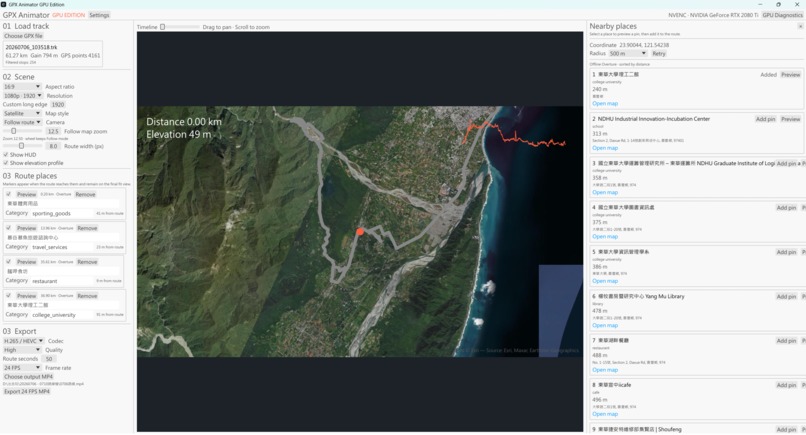The width and height of the screenshot is (806, 435).
Task: Preview NDHU Industrial Innovation-Incubation Center
Action: pos(791,119)
